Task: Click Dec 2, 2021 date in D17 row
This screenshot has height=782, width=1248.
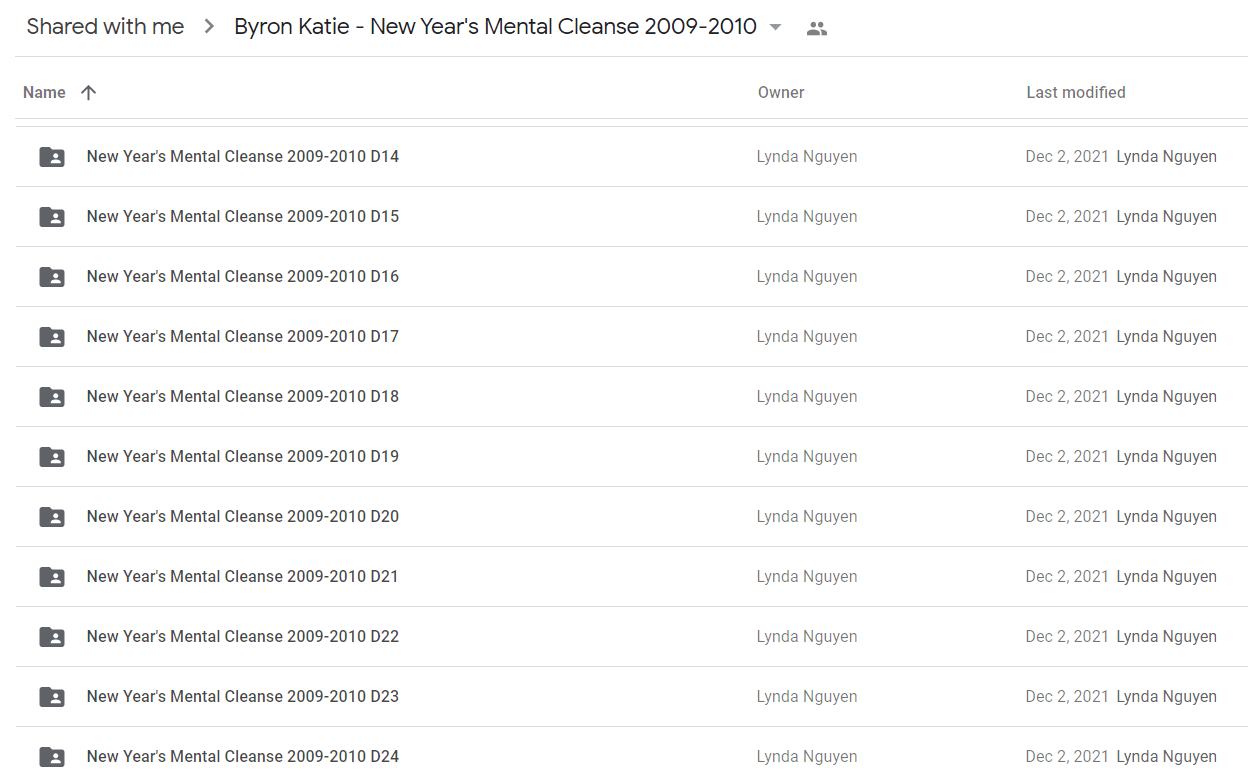Action: tap(1067, 336)
